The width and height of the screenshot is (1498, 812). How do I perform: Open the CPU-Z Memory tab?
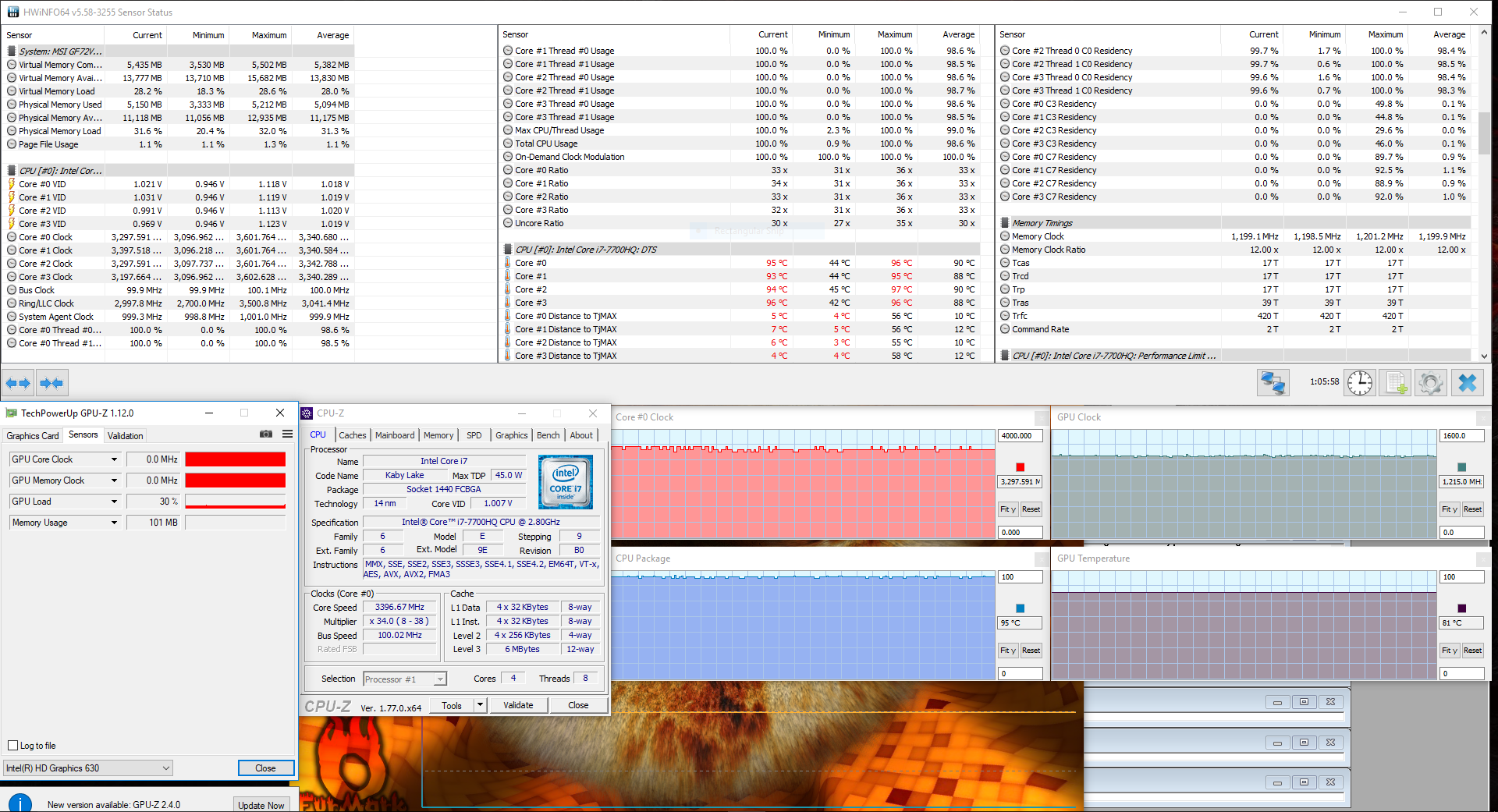click(x=438, y=435)
